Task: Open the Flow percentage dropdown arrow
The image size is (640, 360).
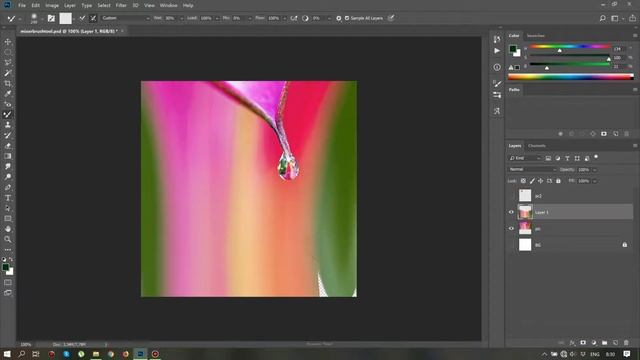Action: [x=284, y=18]
